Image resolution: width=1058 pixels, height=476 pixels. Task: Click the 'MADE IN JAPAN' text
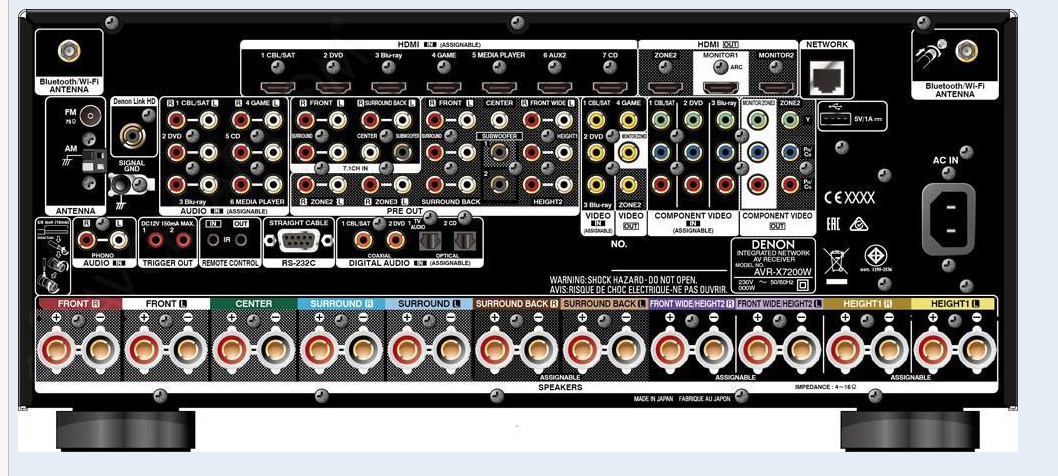pos(654,399)
